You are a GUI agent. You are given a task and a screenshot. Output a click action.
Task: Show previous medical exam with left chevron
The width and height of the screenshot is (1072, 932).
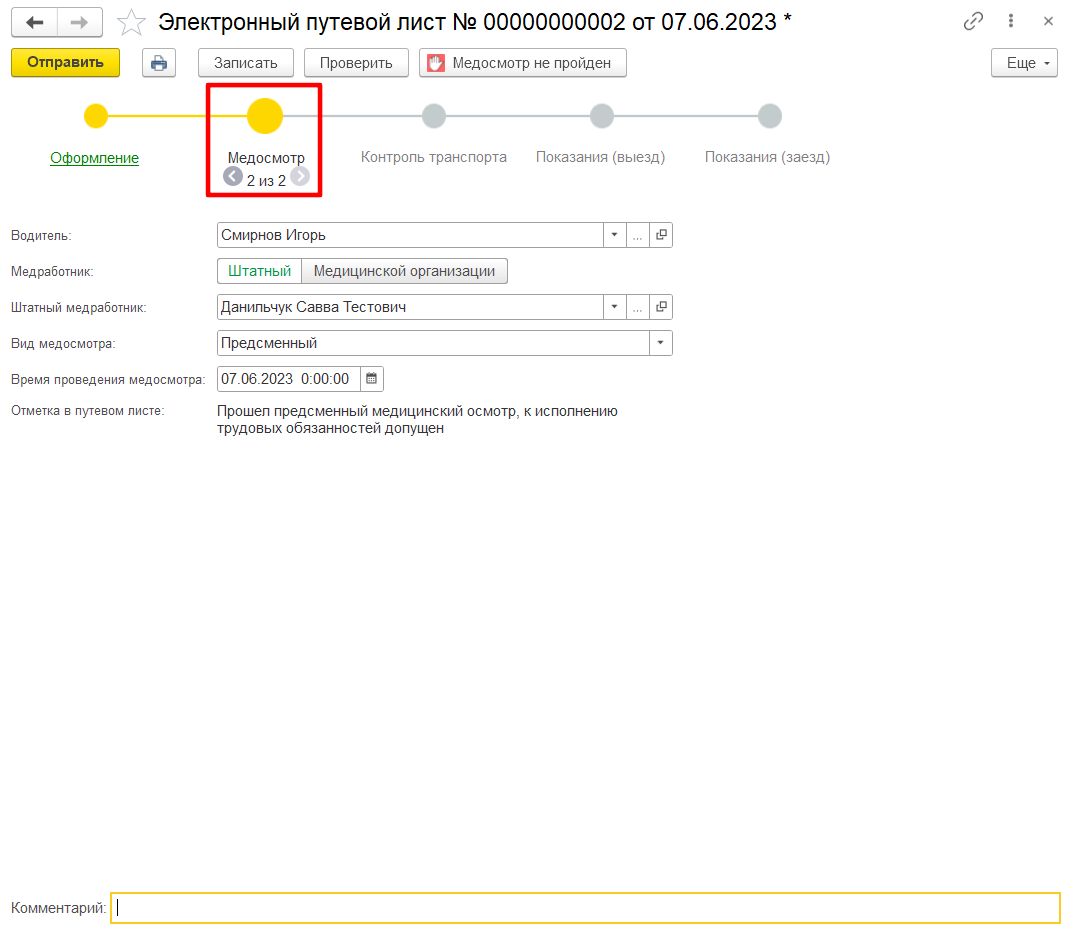pos(233,176)
